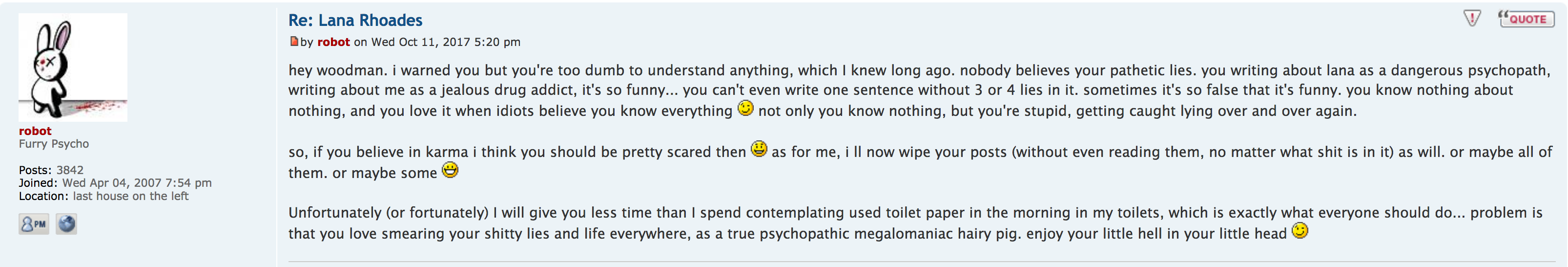Viewport: 1568px width, 267px height.
Task: Send robot a private message via PM icon
Action: [34, 224]
